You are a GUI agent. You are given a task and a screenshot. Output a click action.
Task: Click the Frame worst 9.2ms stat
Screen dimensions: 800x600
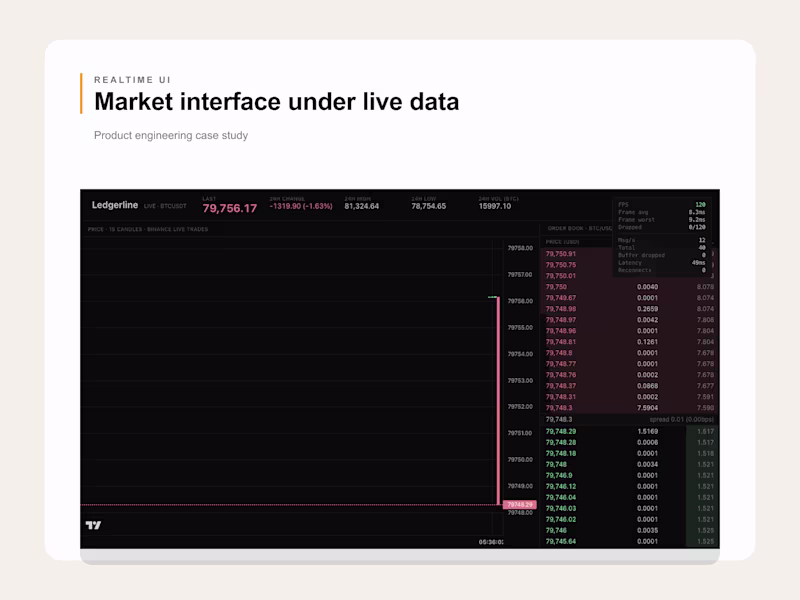pos(662,220)
